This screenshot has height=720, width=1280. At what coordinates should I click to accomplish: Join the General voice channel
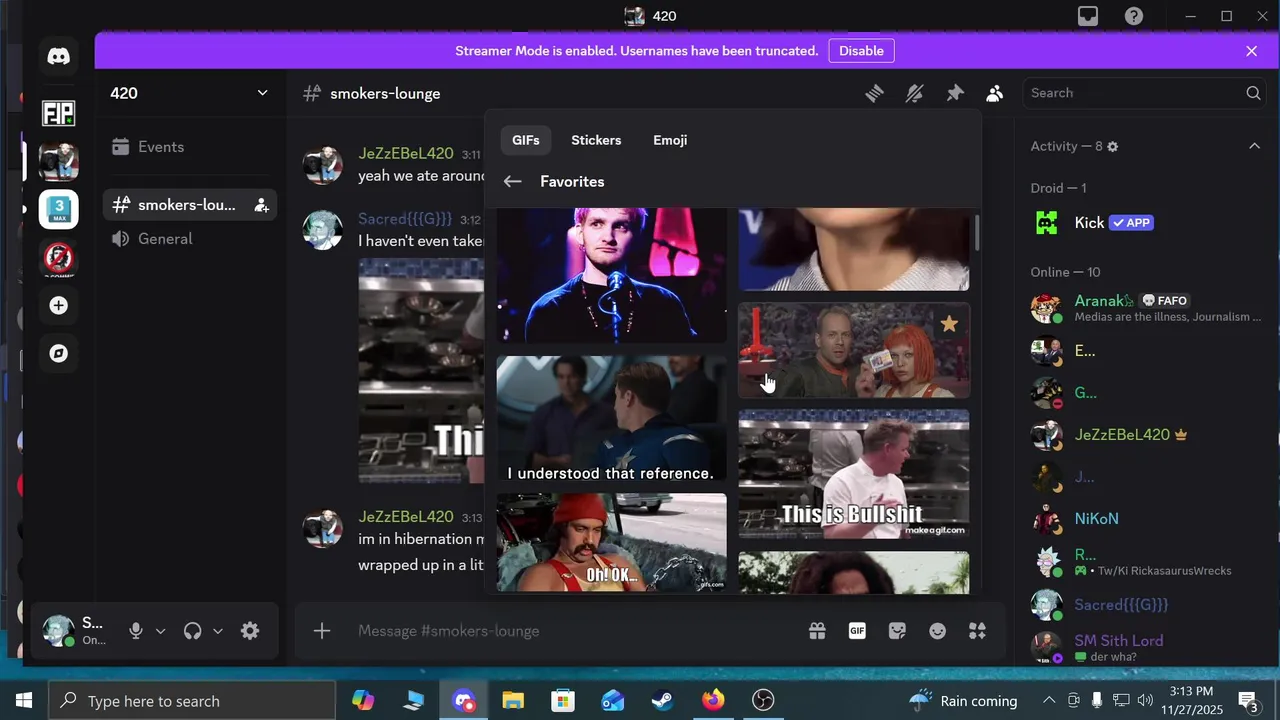190,239
